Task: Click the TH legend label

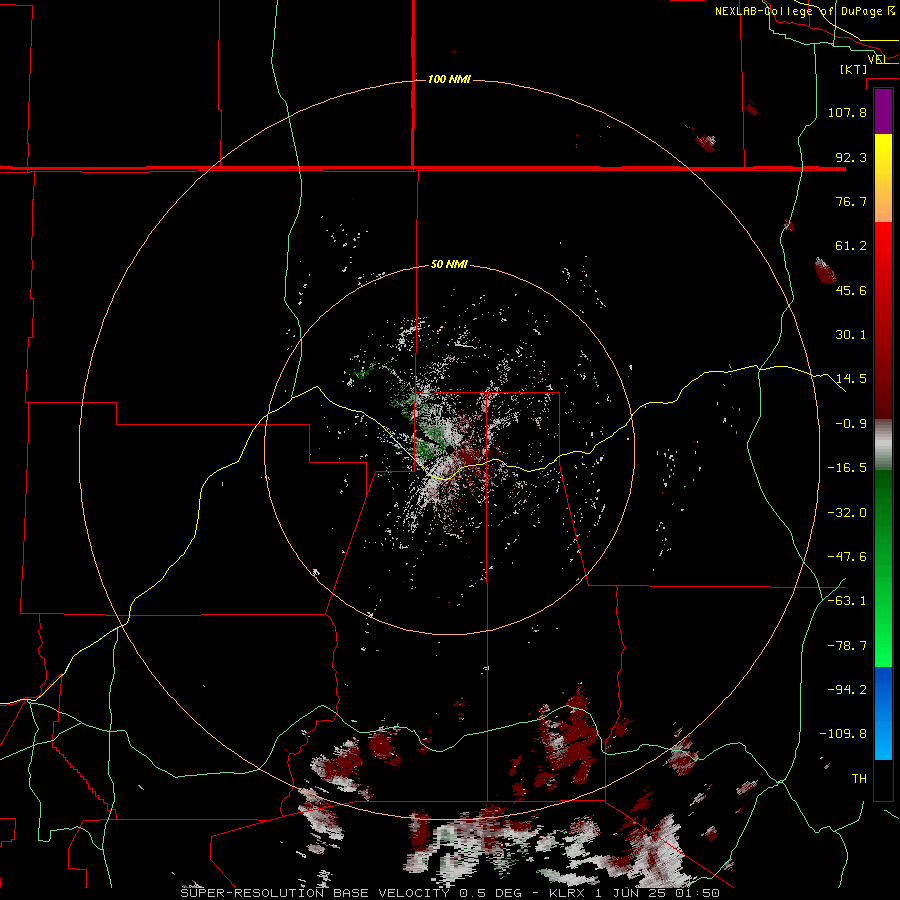Action: point(859,779)
